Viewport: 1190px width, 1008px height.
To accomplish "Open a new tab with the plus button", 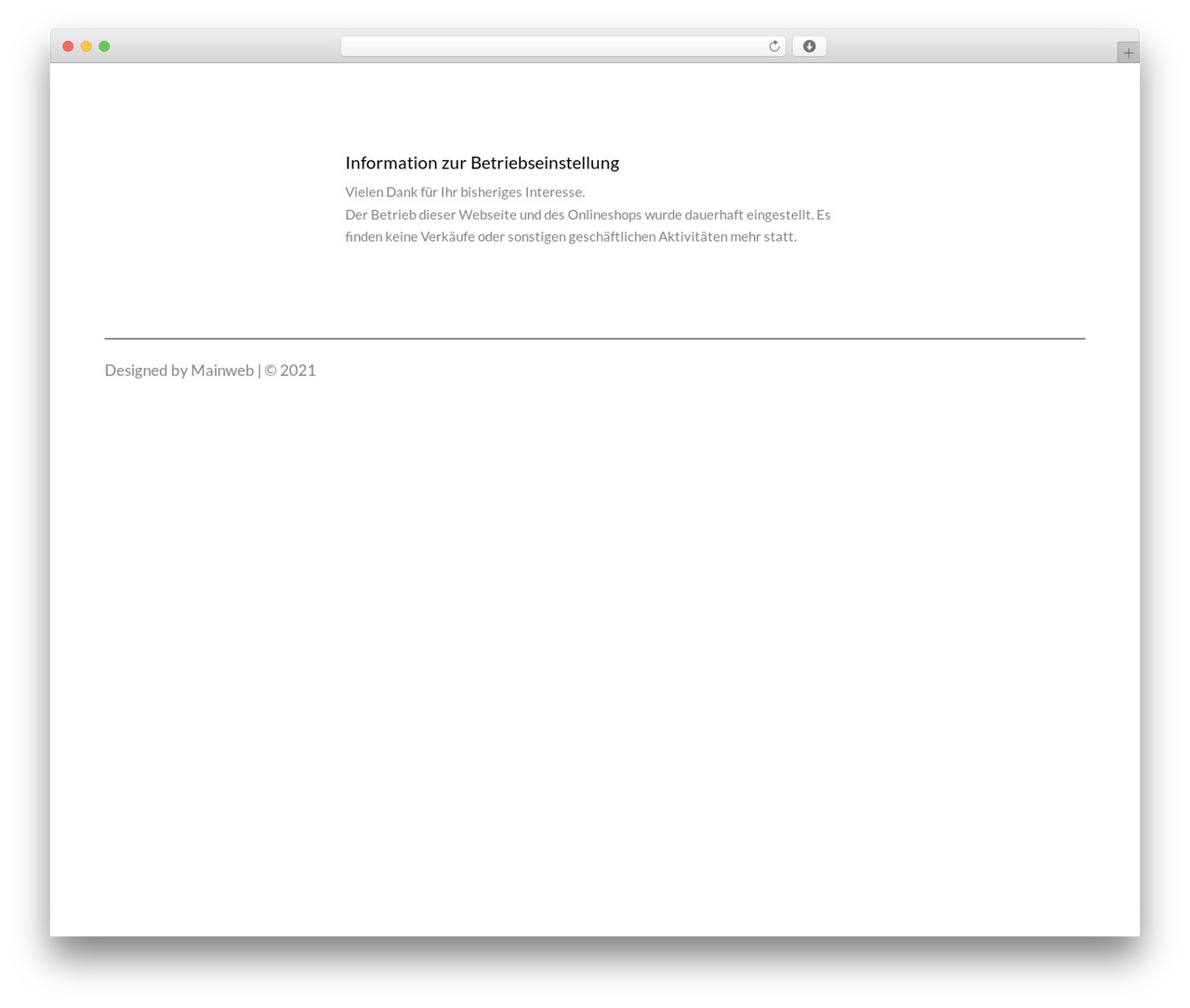I will [x=1128, y=53].
